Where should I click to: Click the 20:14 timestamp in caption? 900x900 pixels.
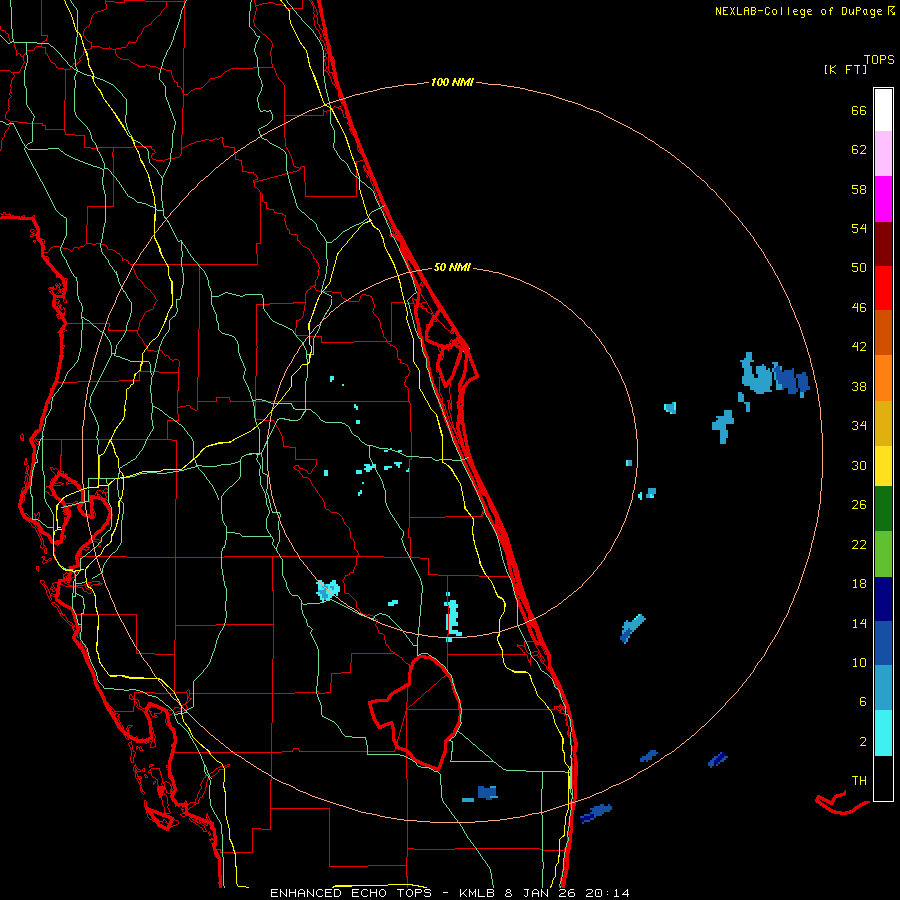coord(607,893)
